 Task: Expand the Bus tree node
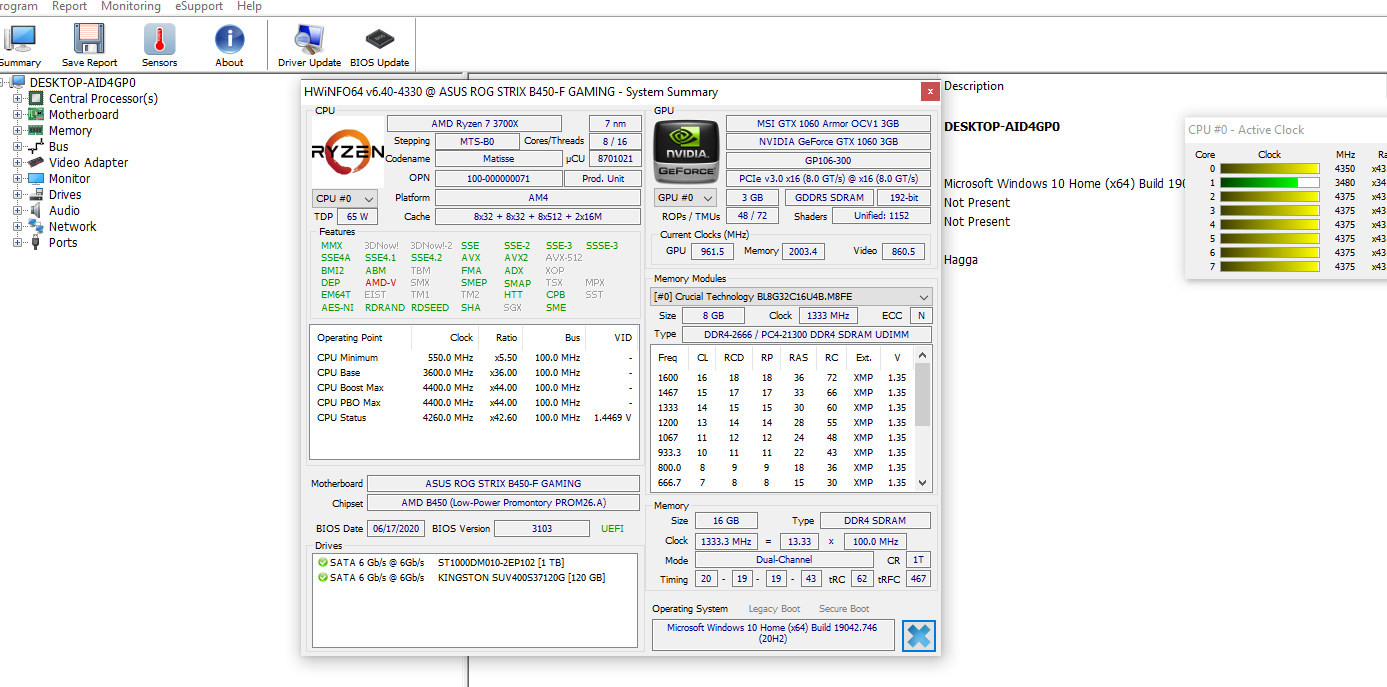pyautogui.click(x=17, y=146)
